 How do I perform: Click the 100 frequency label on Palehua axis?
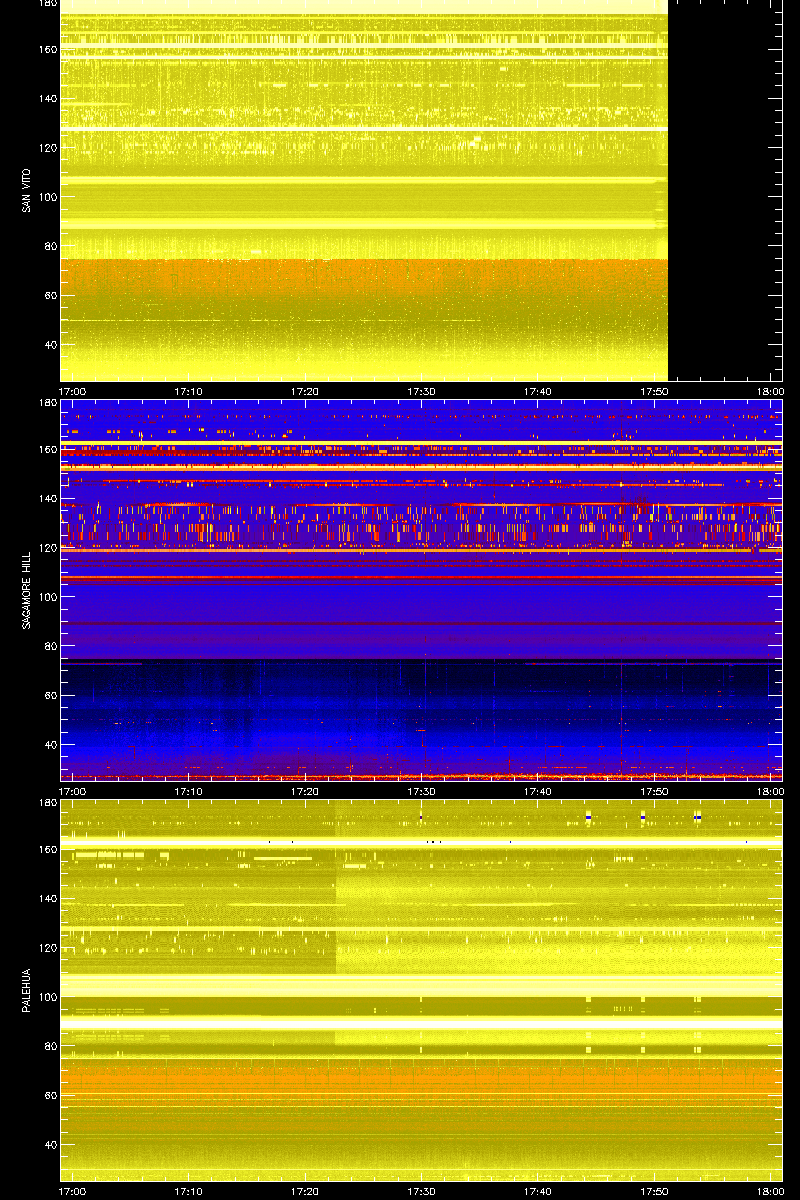tap(46, 997)
